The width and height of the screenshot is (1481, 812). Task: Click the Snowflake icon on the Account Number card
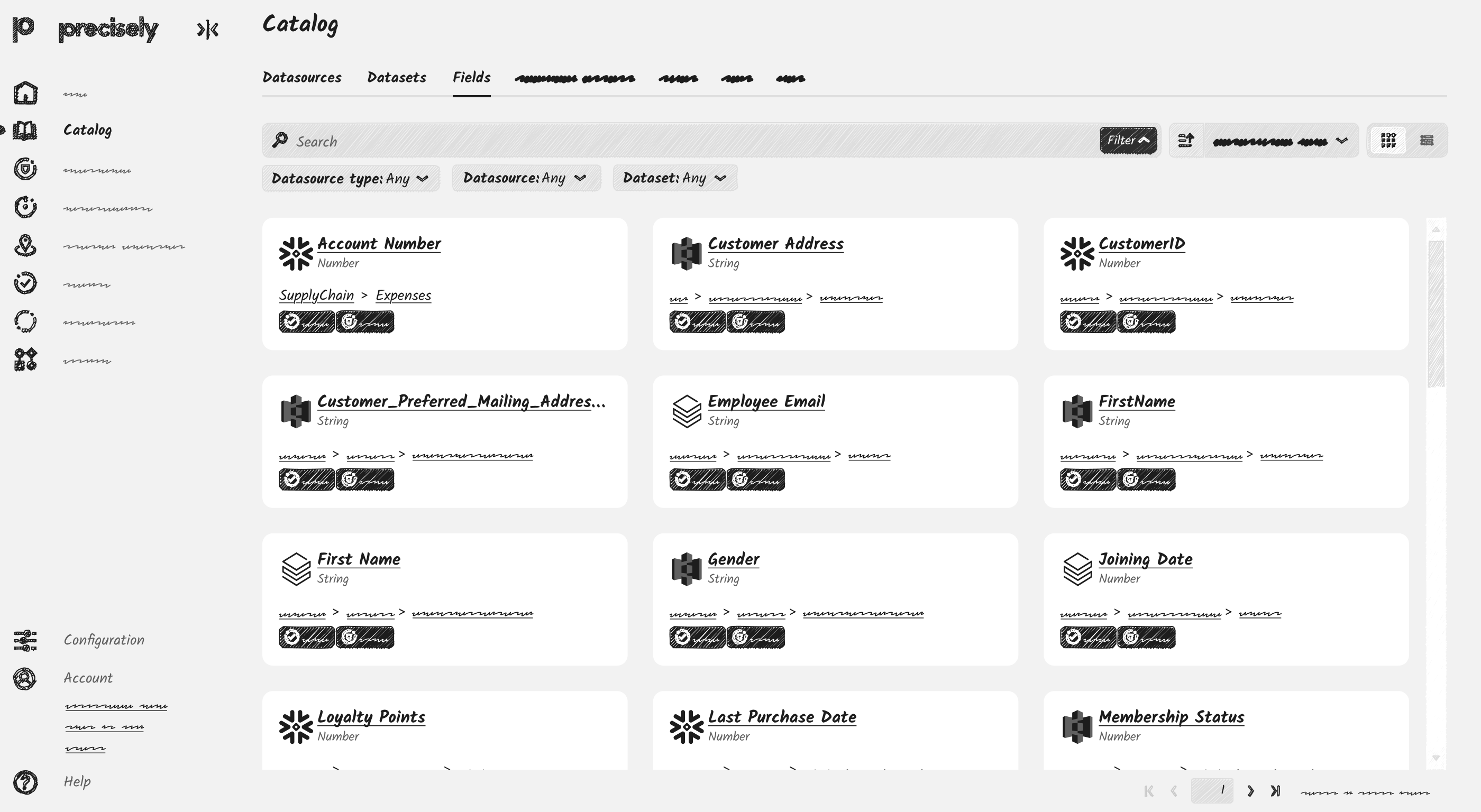click(x=296, y=253)
